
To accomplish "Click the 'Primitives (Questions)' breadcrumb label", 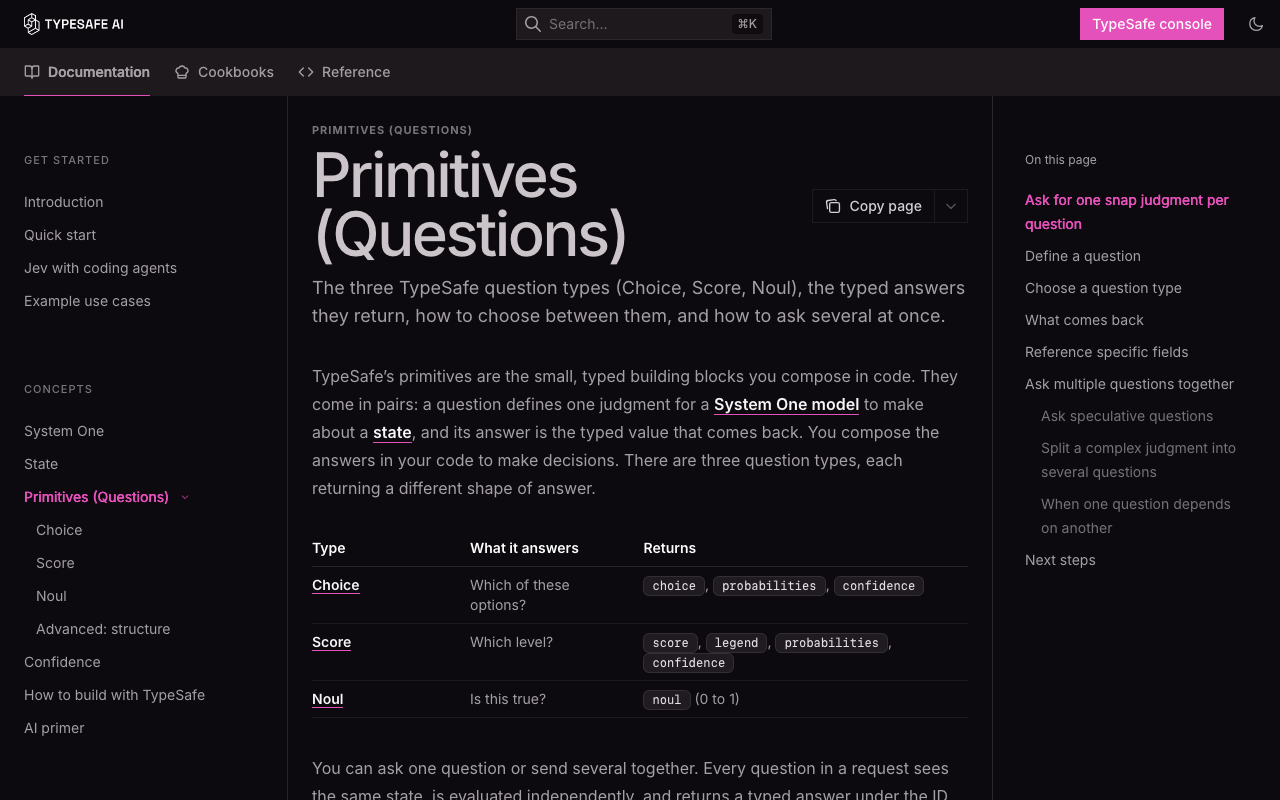I will [392, 130].
